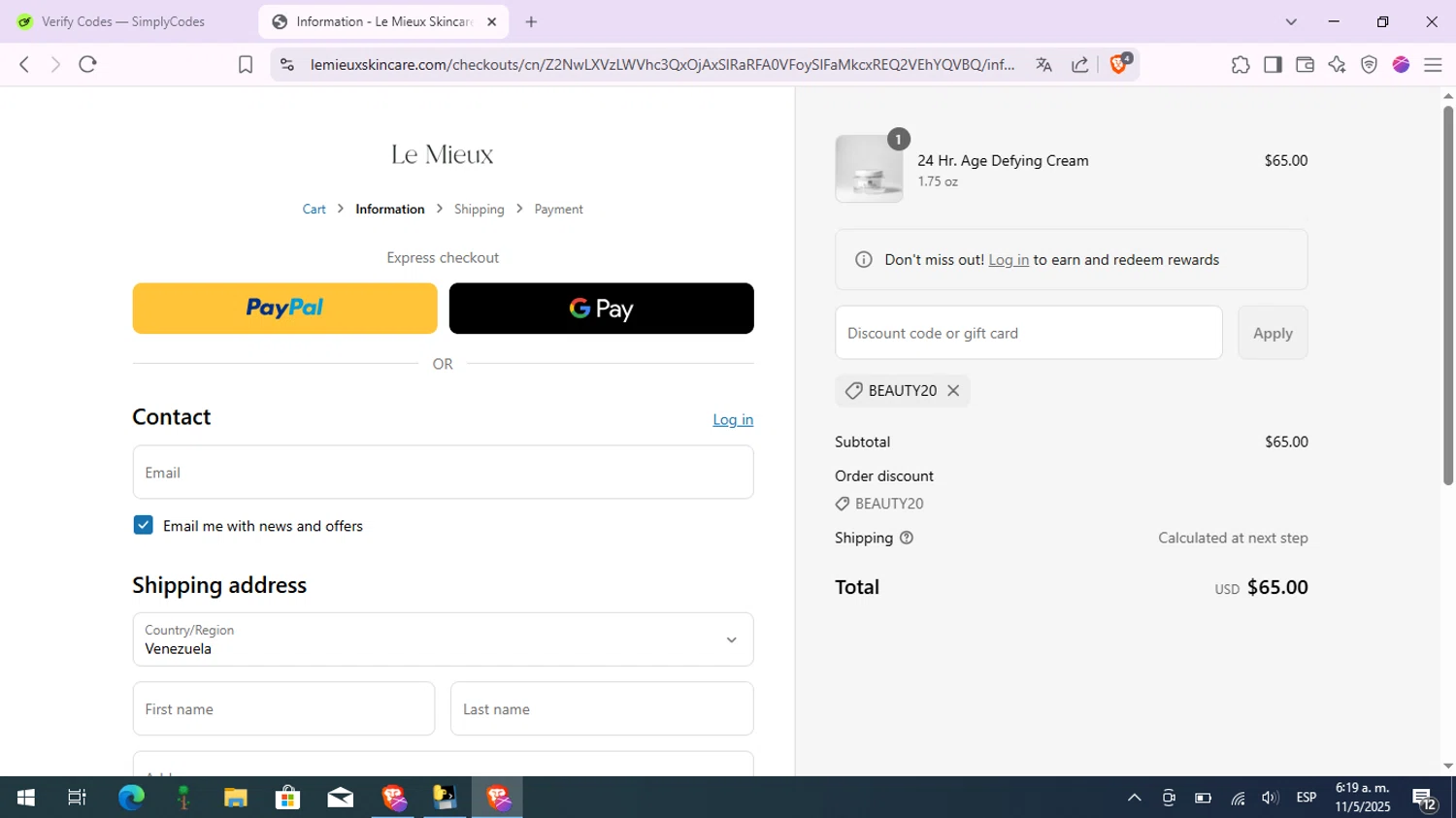Click the translate page icon

[x=1043, y=64]
